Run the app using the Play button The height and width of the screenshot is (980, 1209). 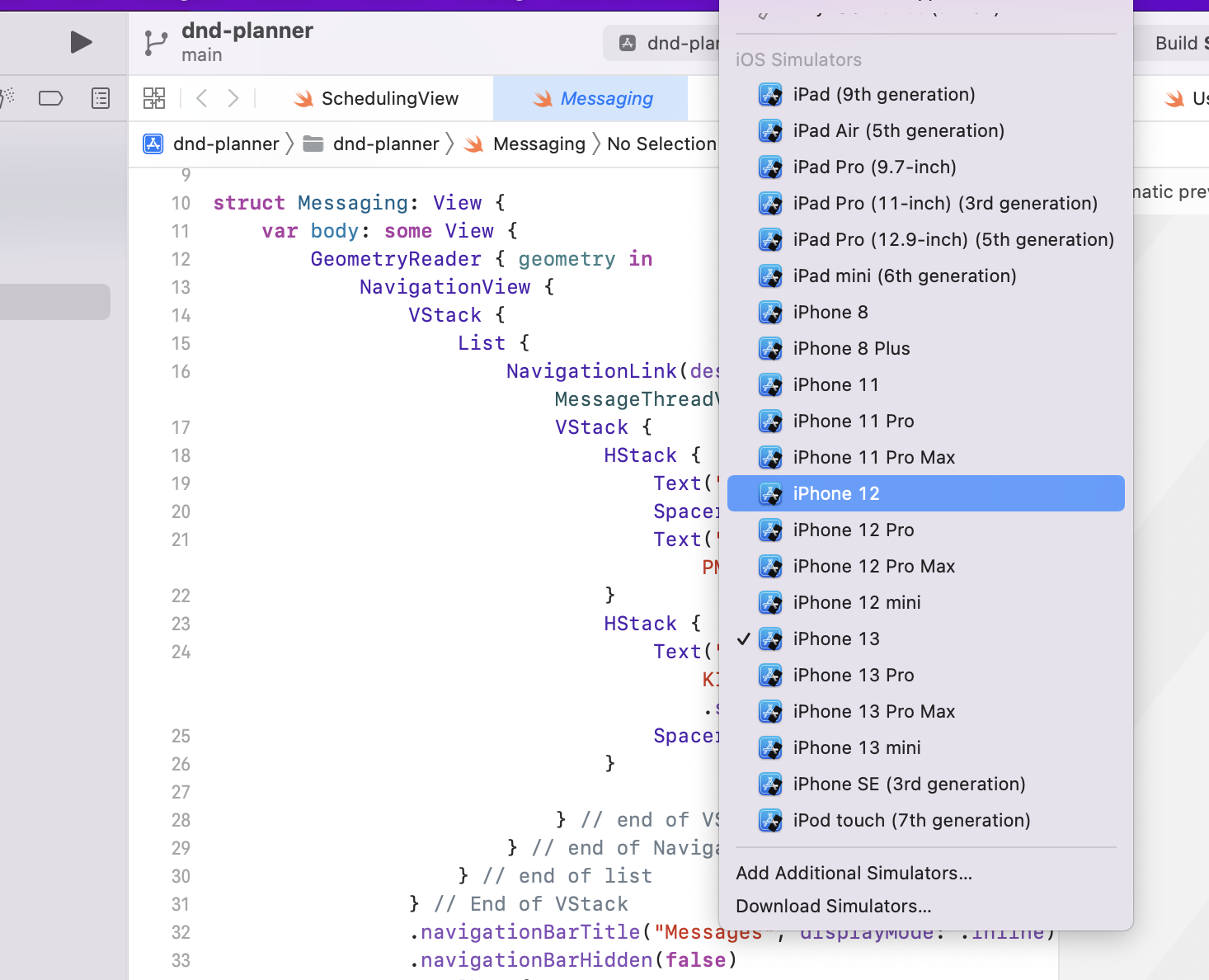coord(79,42)
